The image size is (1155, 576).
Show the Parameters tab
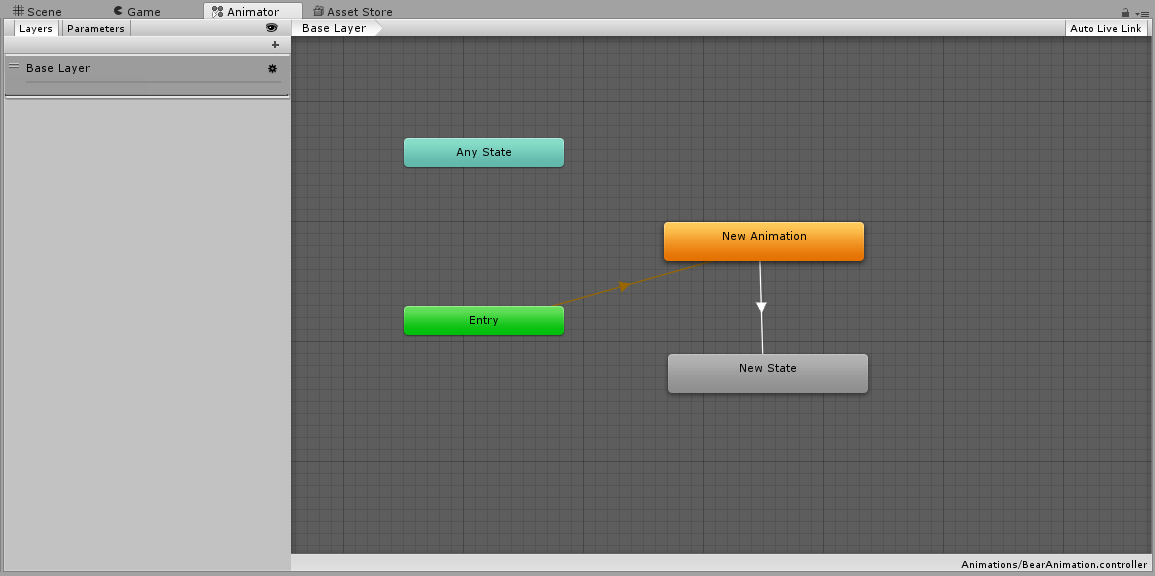[x=96, y=28]
